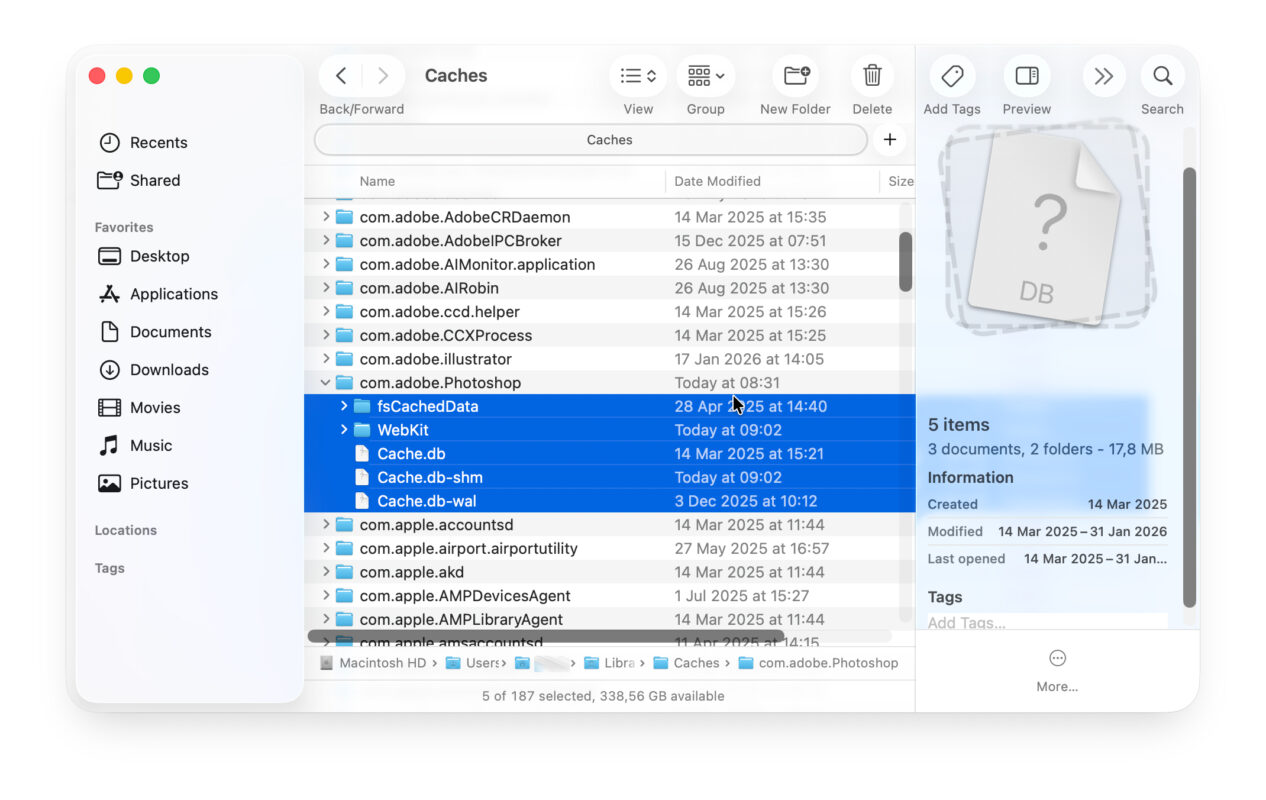
Task: Sort by the Name column header
Action: (377, 181)
